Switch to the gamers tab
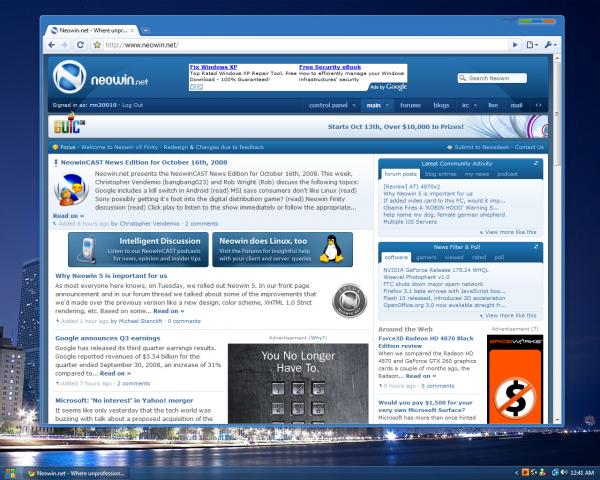This screenshot has width=600, height=480. (426, 257)
